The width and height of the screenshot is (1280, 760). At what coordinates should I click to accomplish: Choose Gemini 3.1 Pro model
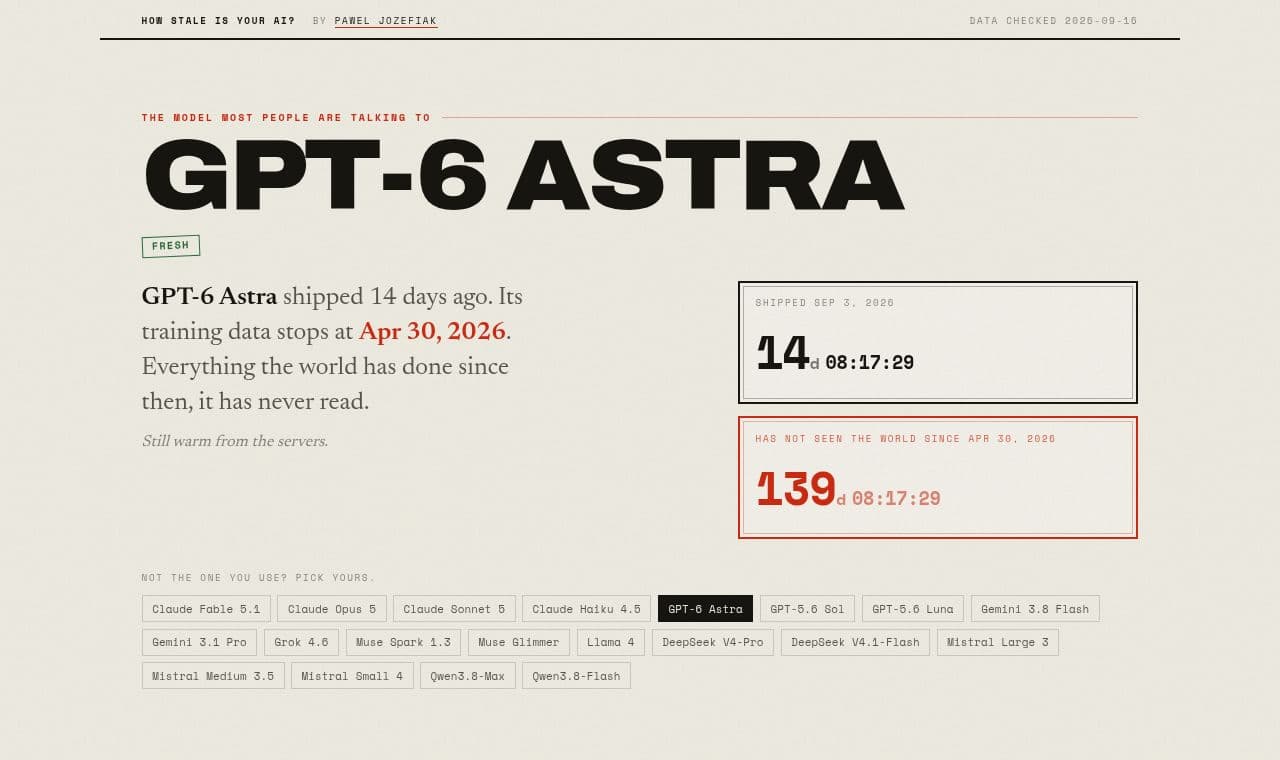click(x=199, y=642)
